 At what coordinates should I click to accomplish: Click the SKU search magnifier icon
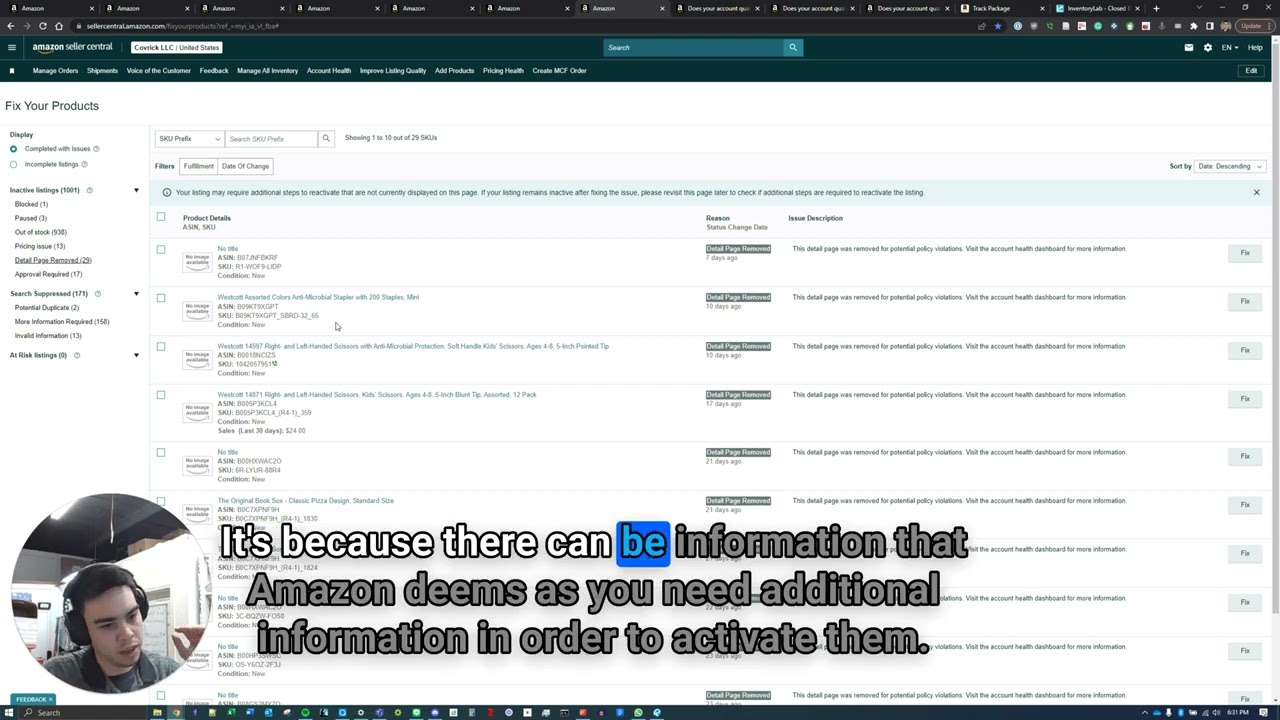click(x=326, y=139)
